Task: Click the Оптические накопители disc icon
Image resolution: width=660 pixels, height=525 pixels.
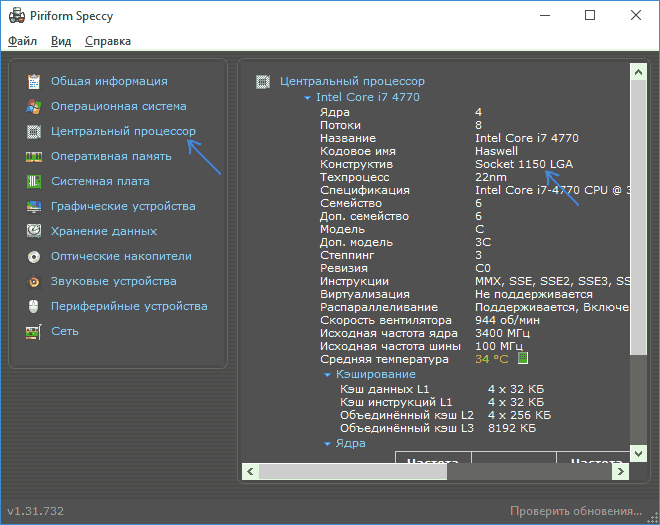Action: (x=34, y=256)
